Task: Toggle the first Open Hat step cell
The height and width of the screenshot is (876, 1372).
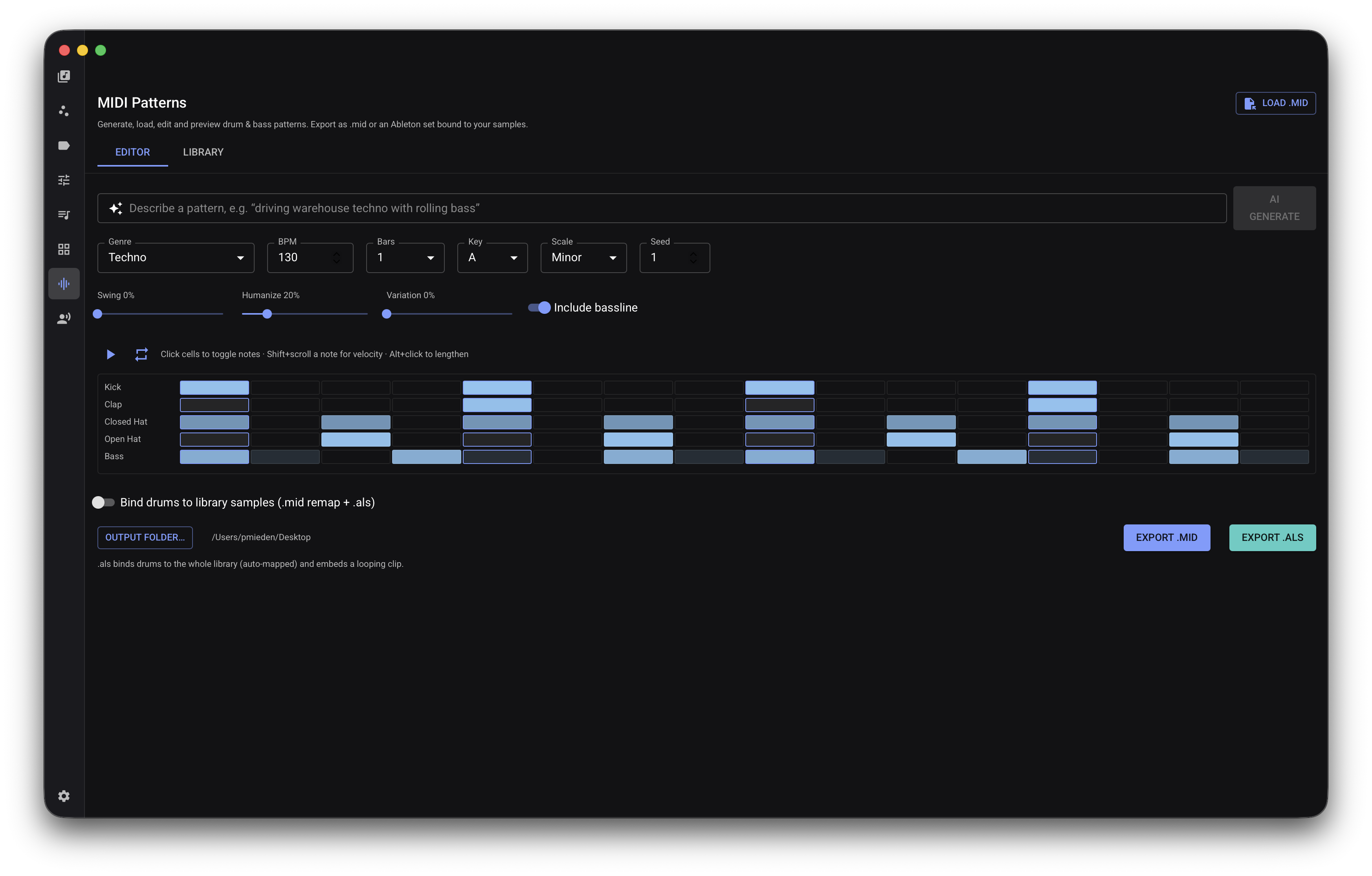Action: coord(214,440)
